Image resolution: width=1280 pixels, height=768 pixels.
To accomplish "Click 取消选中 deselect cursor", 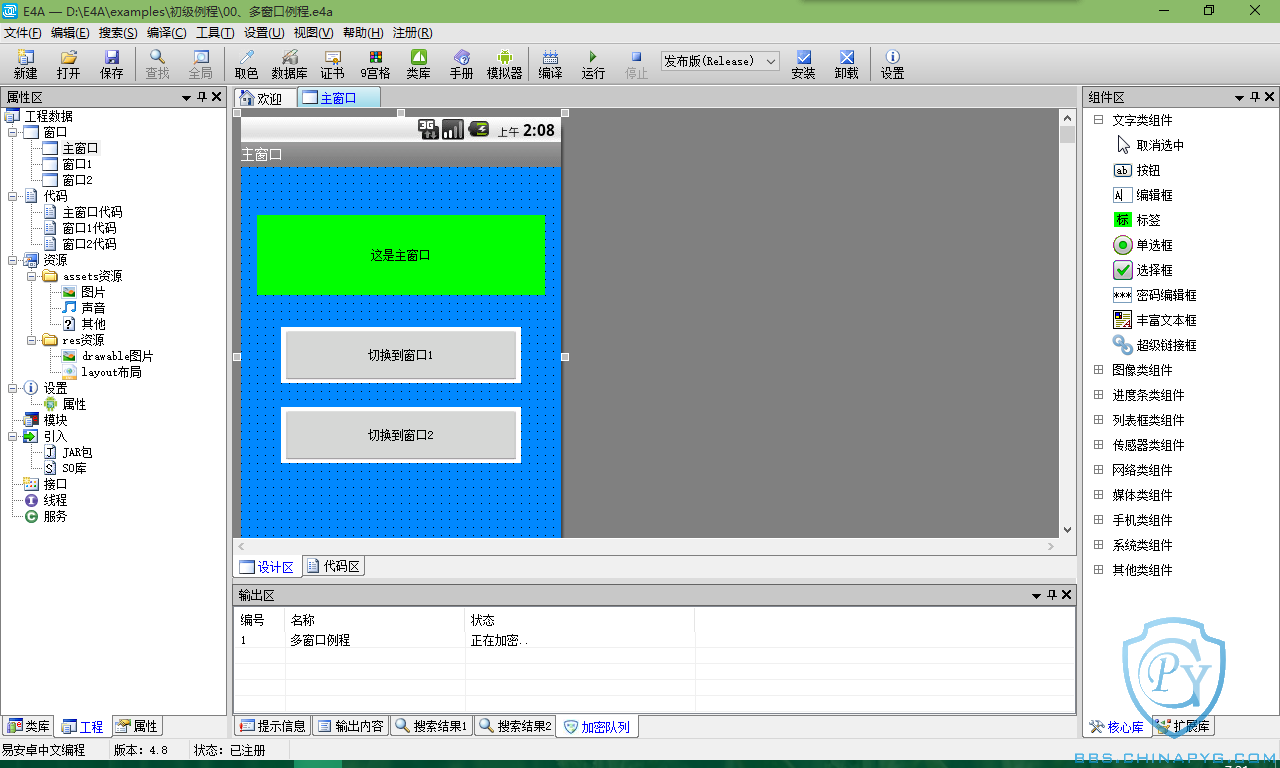I will point(1149,145).
